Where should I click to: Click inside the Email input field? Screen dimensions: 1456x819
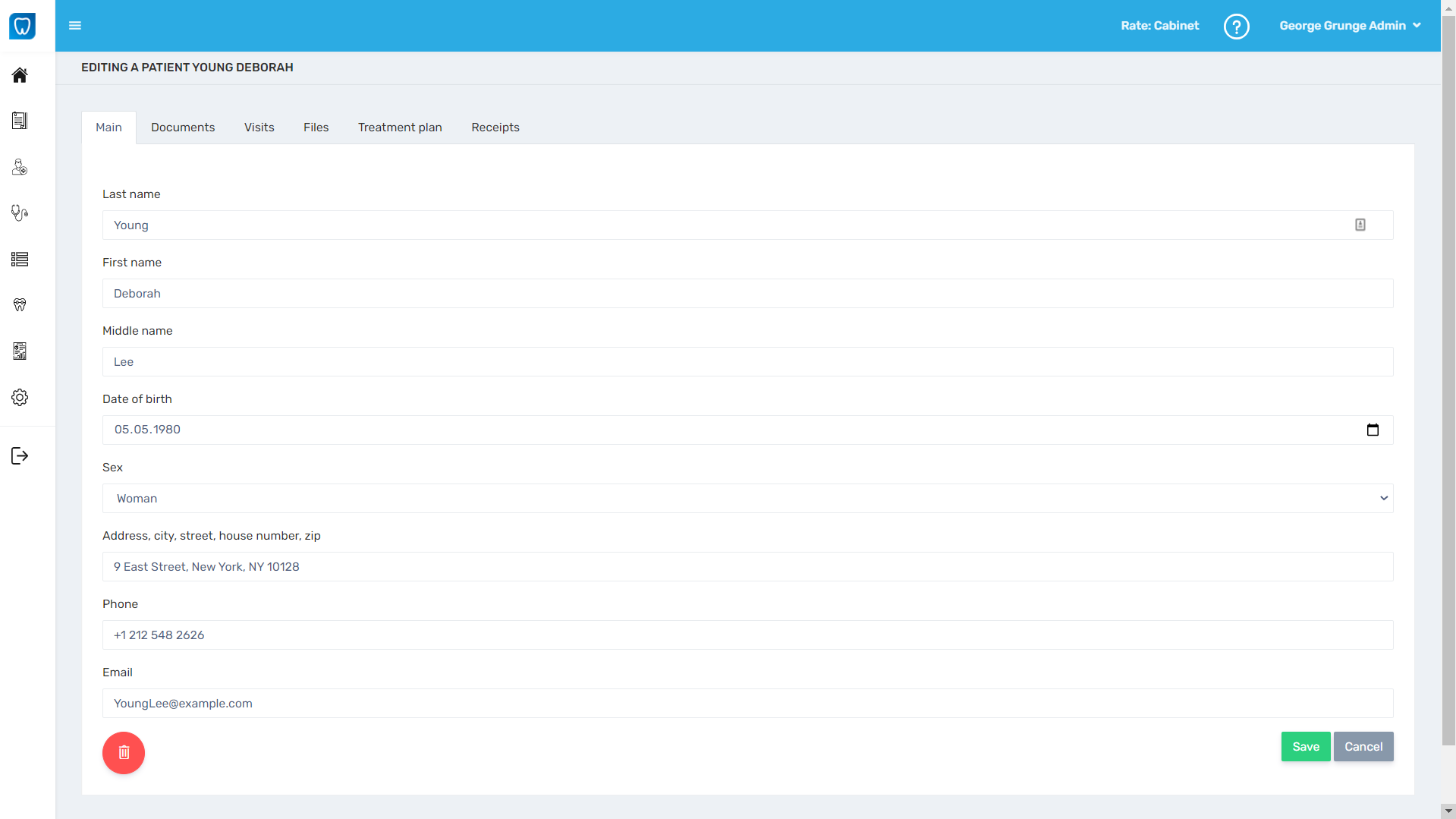tap(747, 703)
